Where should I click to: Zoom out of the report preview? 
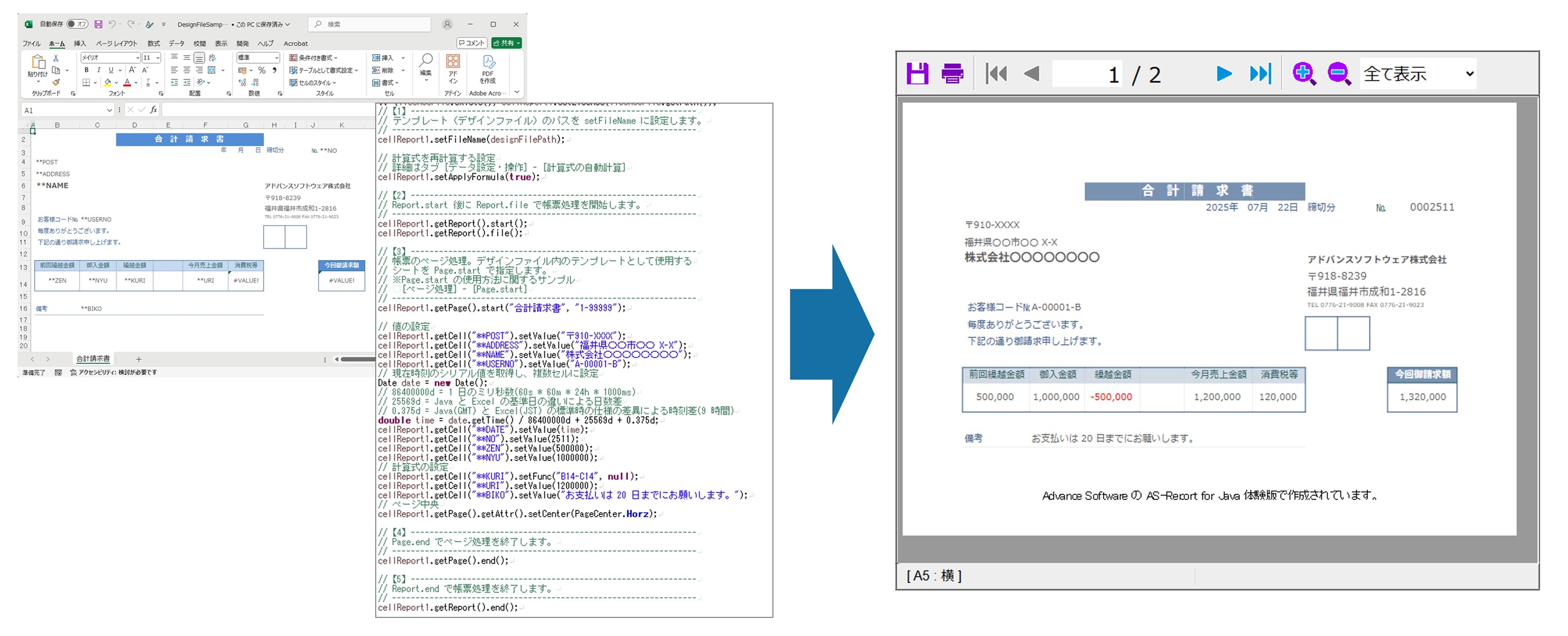[1338, 74]
